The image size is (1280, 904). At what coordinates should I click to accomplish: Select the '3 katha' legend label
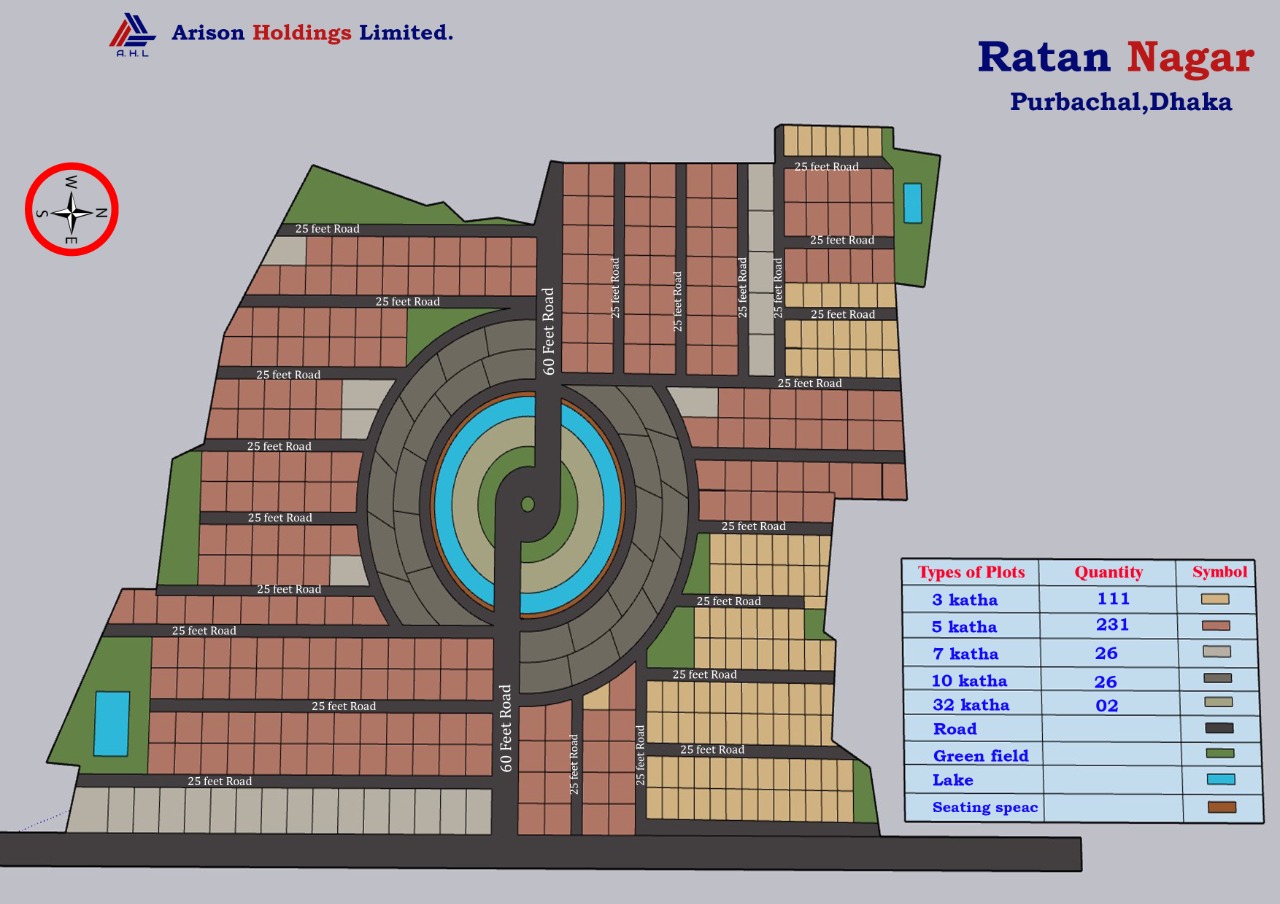pyautogui.click(x=965, y=601)
